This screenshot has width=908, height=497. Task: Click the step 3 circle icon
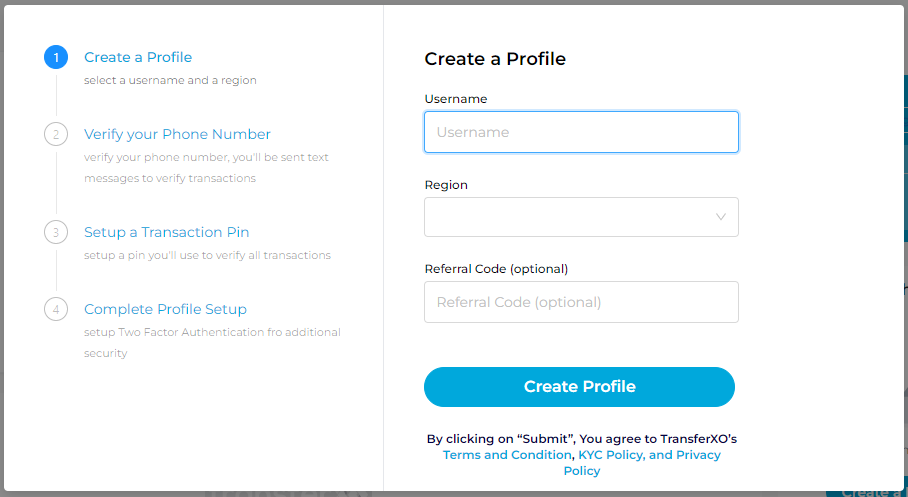tap(56, 232)
